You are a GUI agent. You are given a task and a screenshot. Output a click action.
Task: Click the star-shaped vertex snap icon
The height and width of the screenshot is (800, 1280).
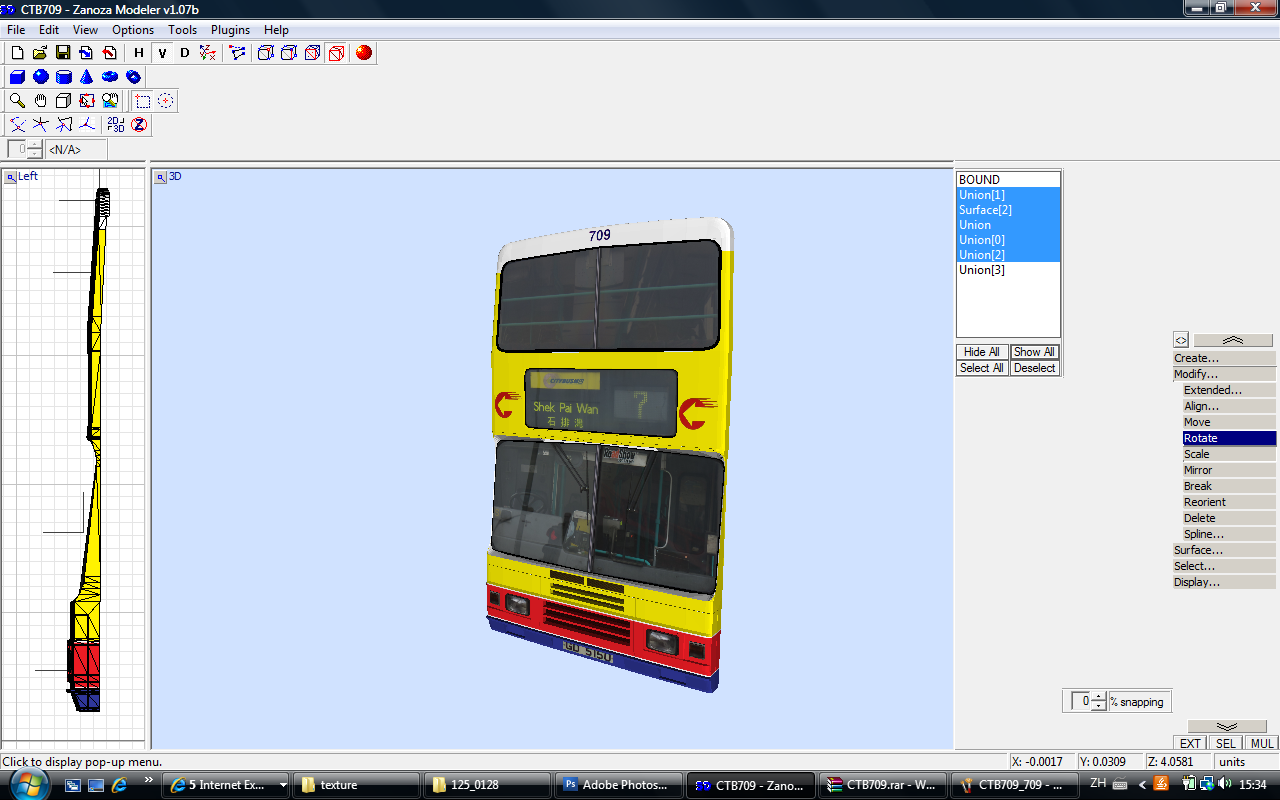point(41,125)
